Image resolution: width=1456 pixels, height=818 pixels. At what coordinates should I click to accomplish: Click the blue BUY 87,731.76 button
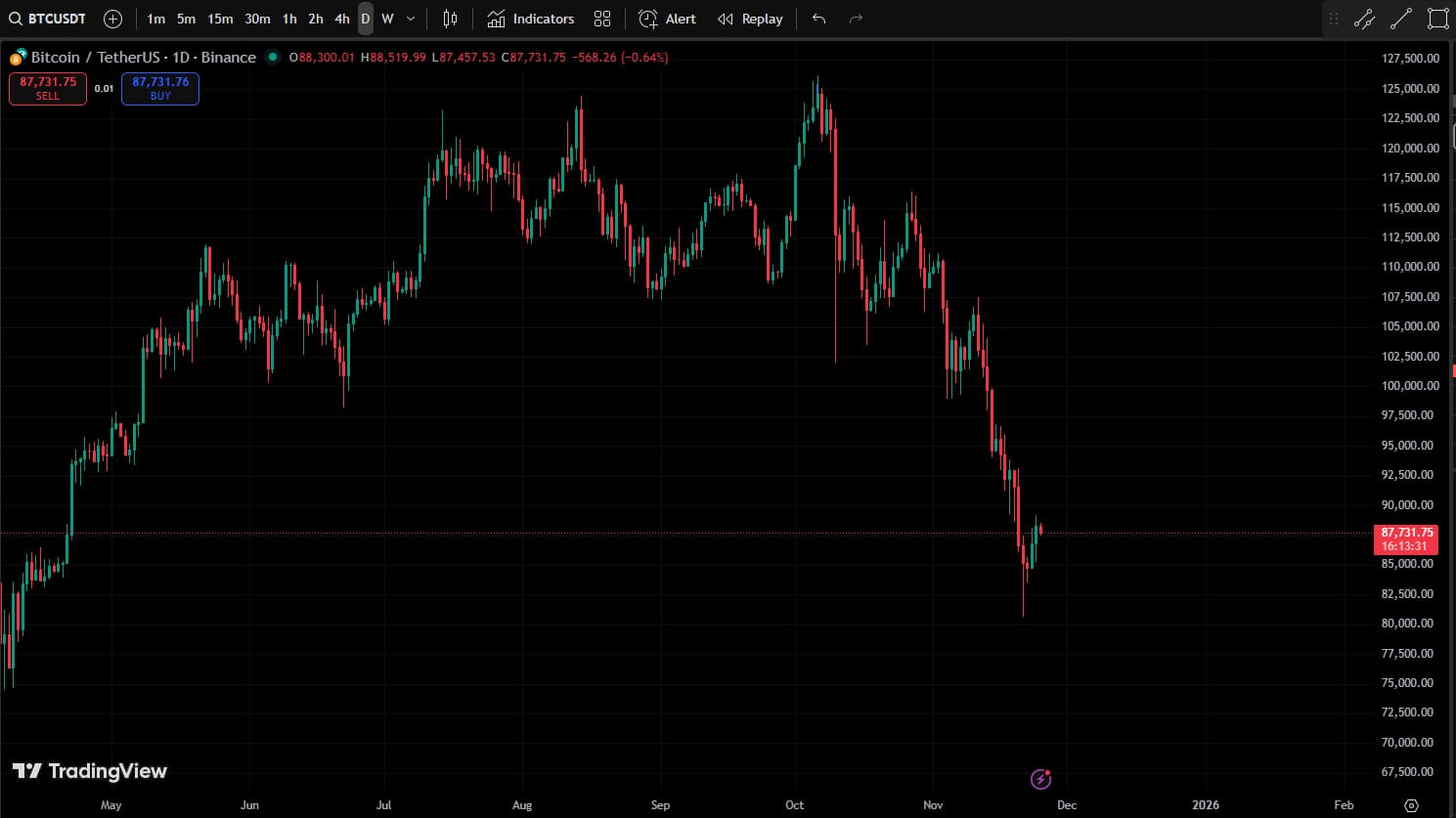tap(160, 88)
